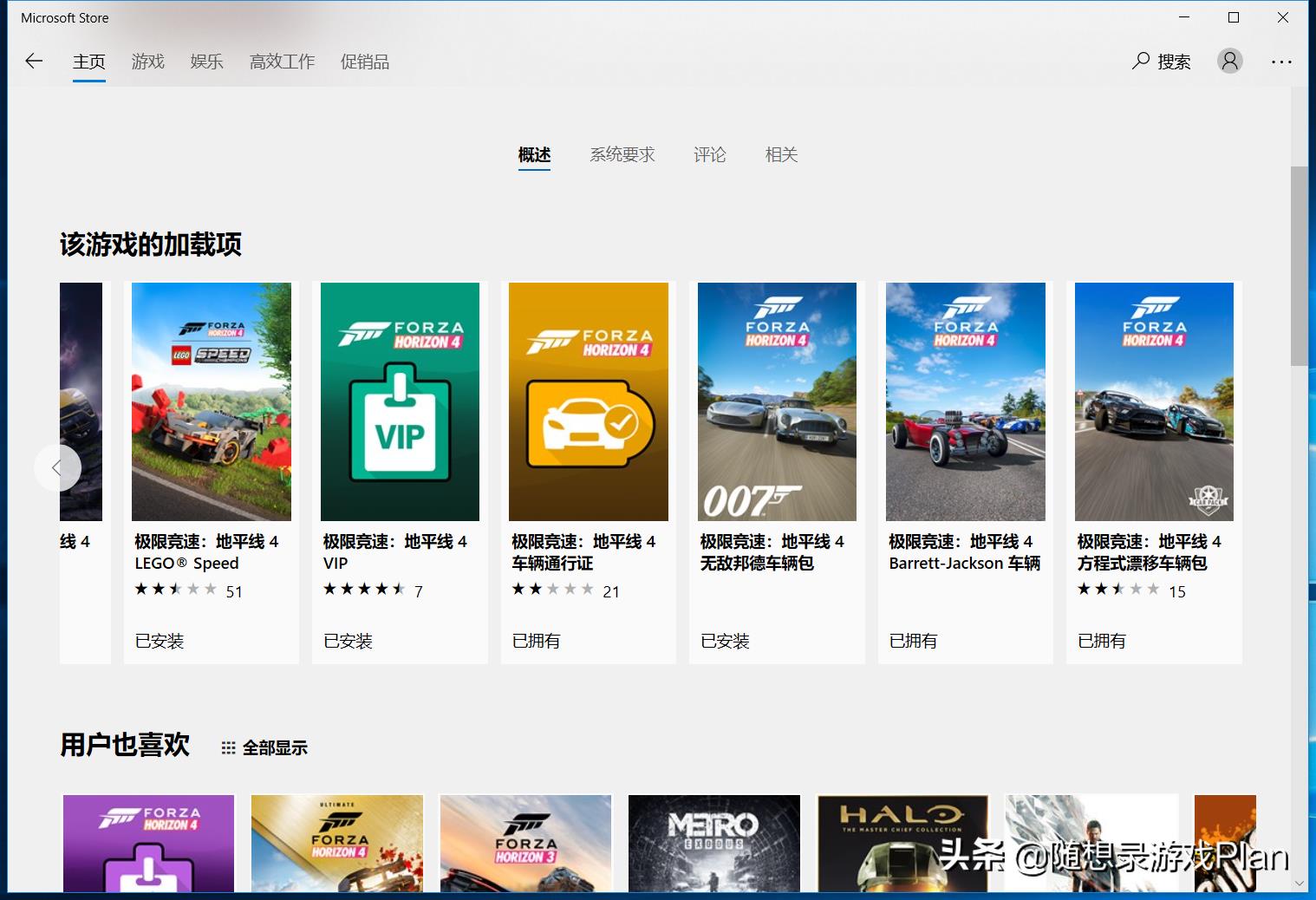Open the Barrett-Jackson 车辆 cover

(966, 401)
